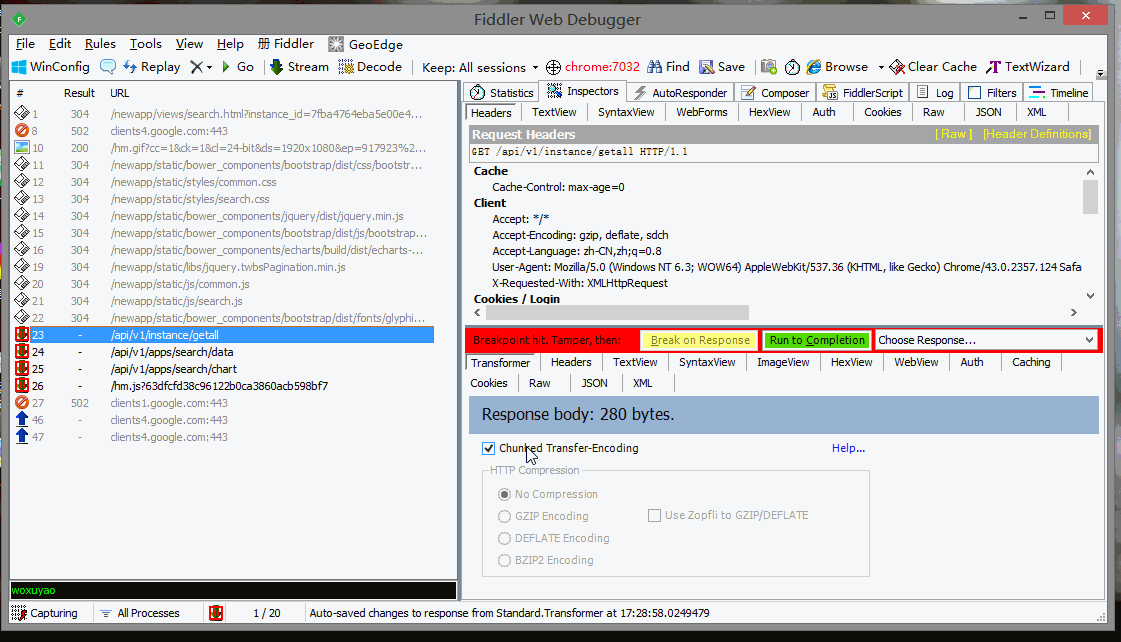Check Use Zopfli to GZIP/DEFLATE
The image size is (1121, 642).
654,515
